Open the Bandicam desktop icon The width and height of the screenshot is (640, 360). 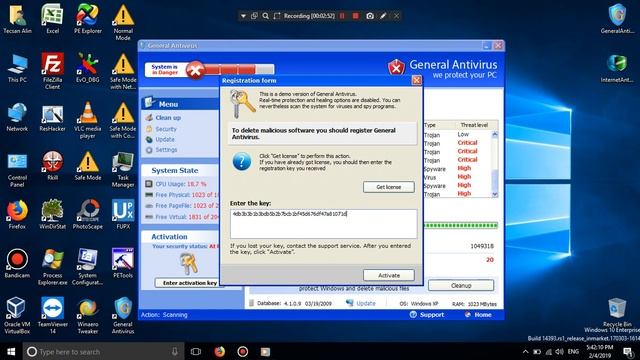coord(17,264)
